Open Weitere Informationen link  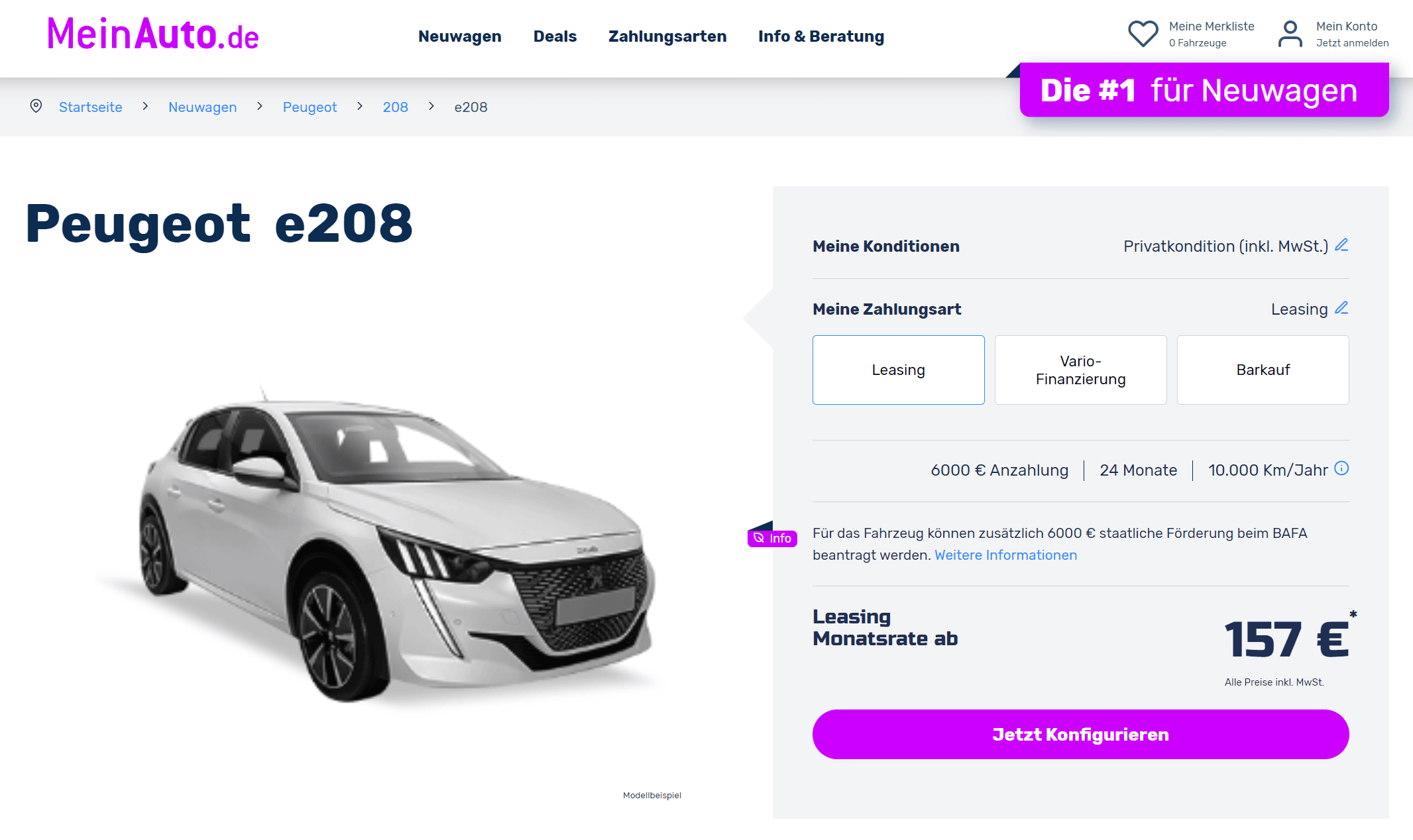[1005, 555]
